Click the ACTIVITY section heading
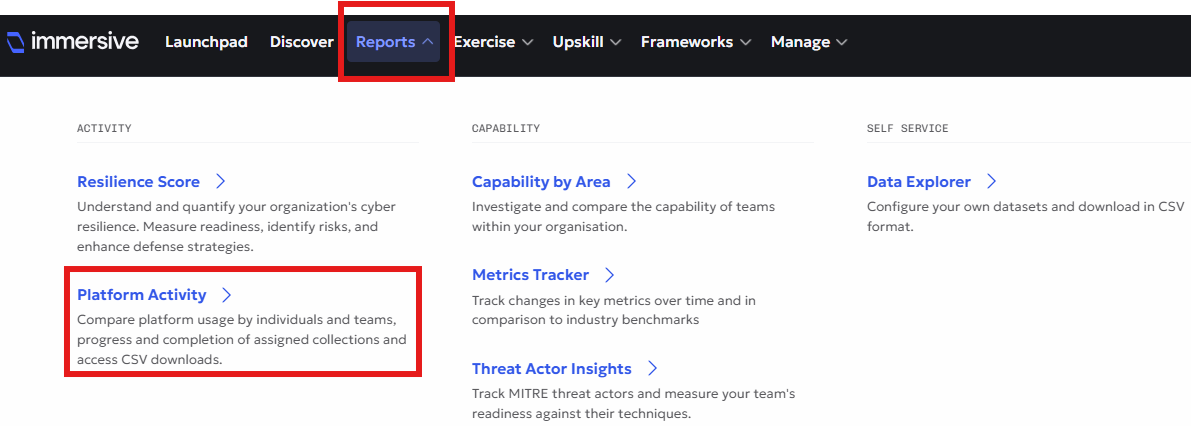The height and width of the screenshot is (426, 1191). click(x=104, y=128)
